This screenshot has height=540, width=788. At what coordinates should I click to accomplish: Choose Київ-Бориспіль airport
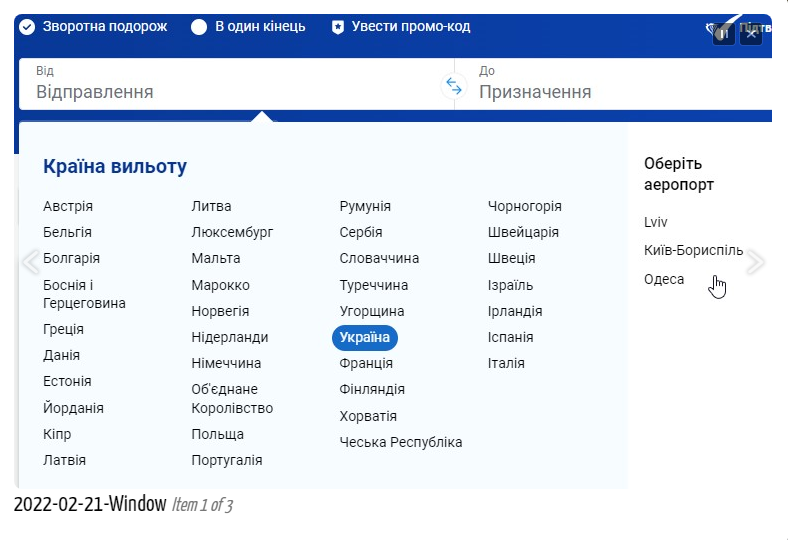coord(694,250)
